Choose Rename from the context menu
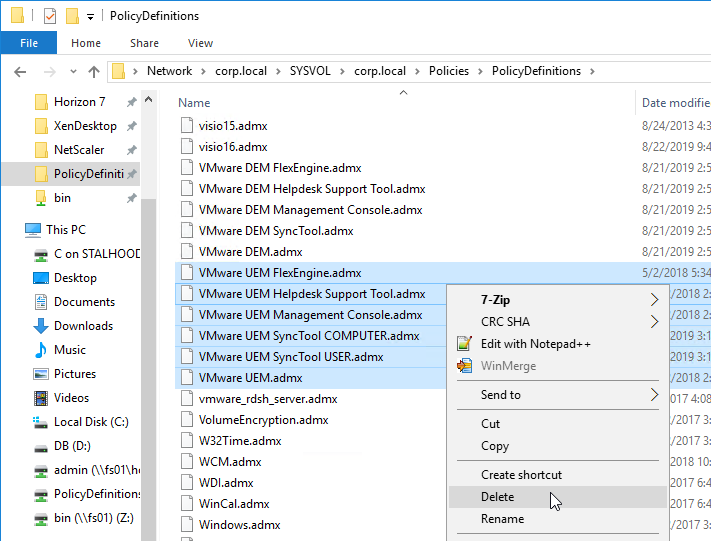 point(558,519)
